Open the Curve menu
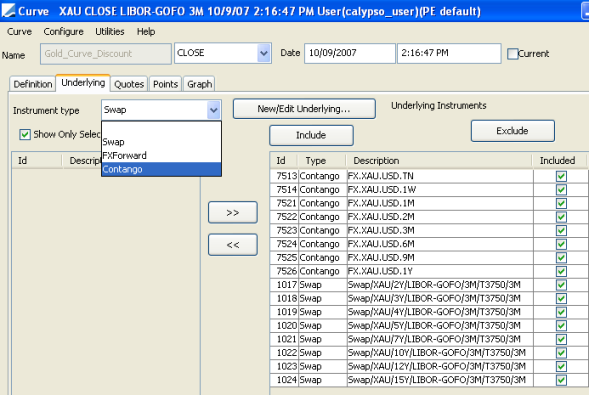This screenshot has height=395, width=589. coord(20,32)
